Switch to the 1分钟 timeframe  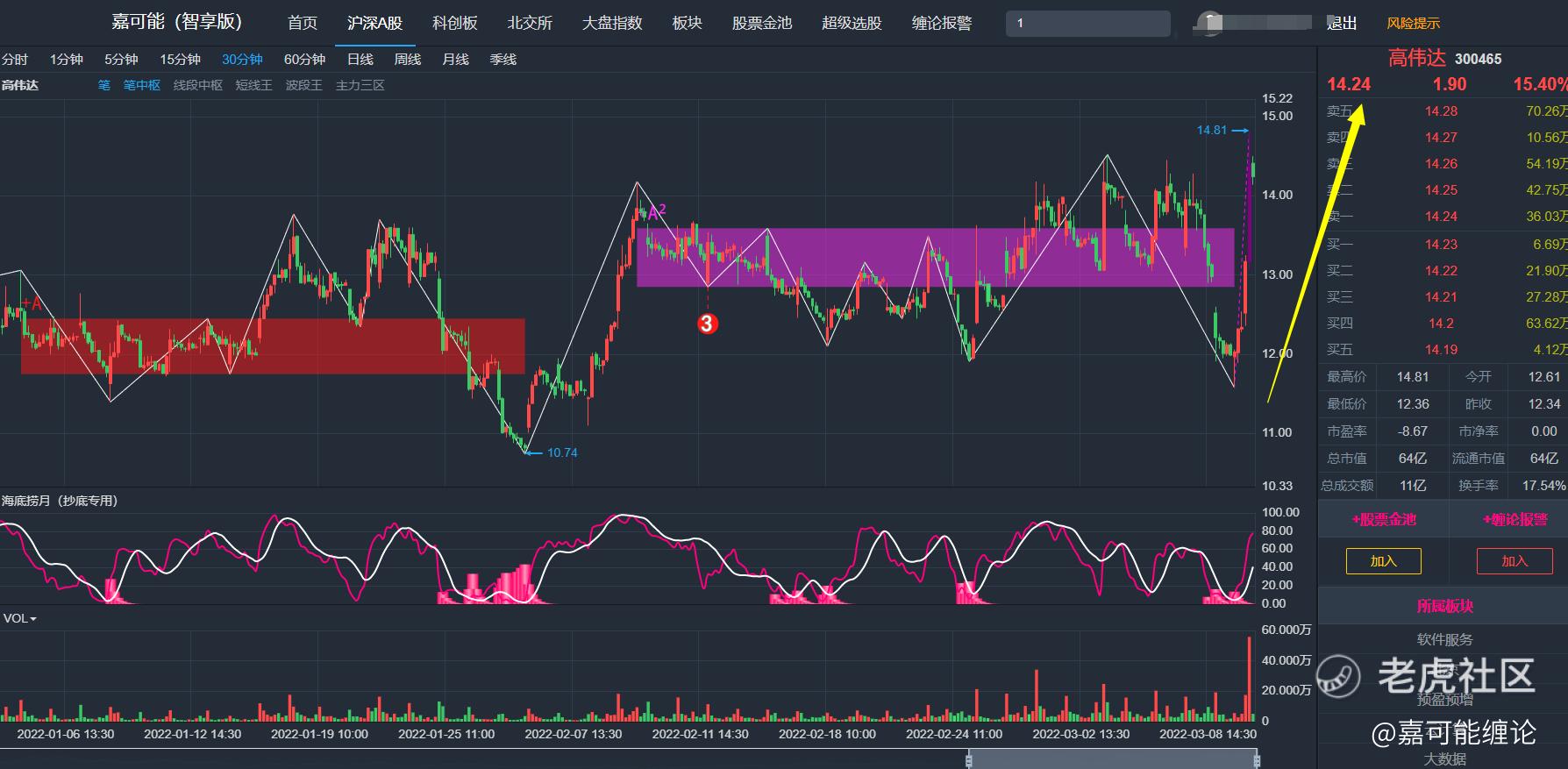click(67, 60)
